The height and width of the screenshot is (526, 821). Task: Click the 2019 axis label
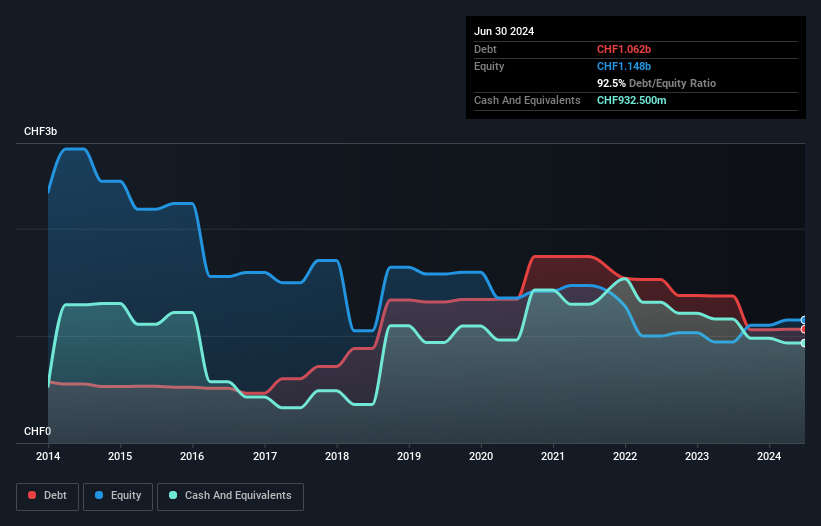409,456
